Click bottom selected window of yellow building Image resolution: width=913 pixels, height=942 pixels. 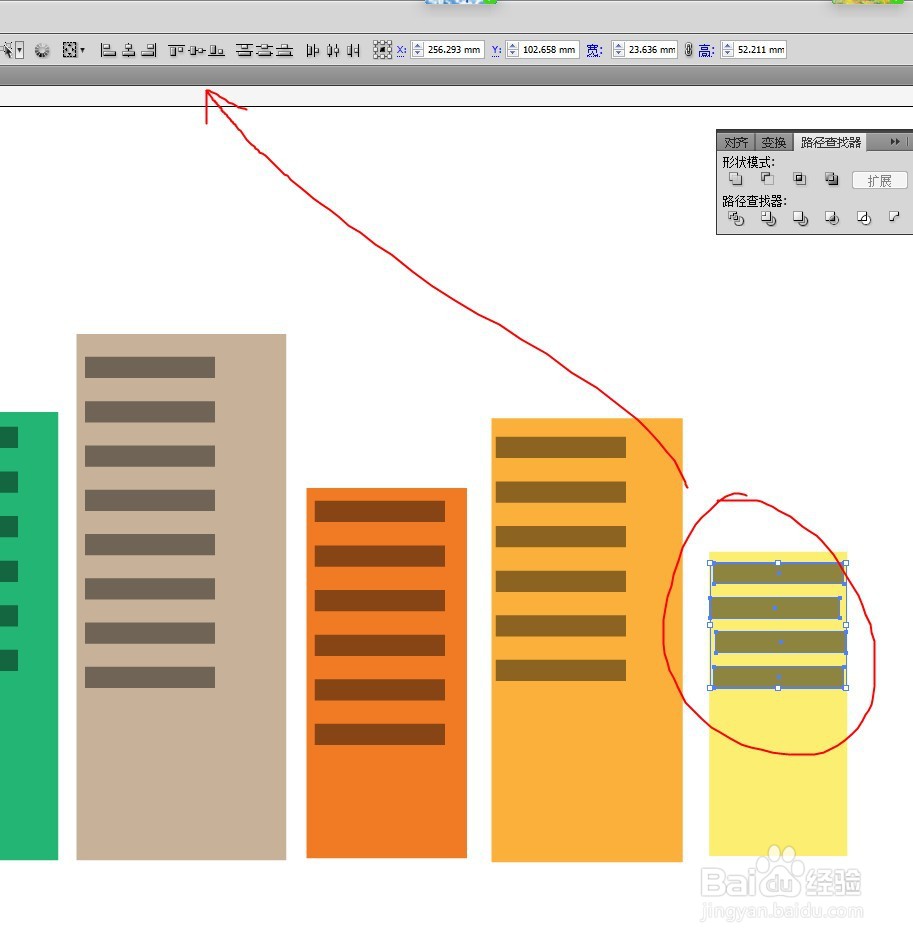coord(778,677)
